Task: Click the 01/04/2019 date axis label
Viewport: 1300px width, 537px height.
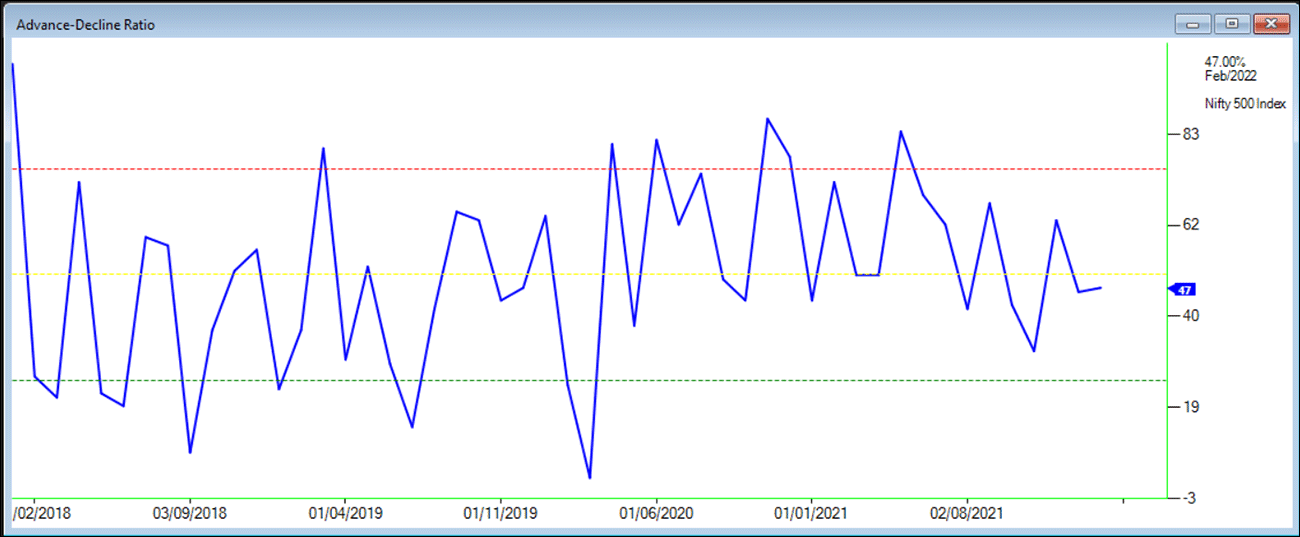Action: pyautogui.click(x=345, y=514)
